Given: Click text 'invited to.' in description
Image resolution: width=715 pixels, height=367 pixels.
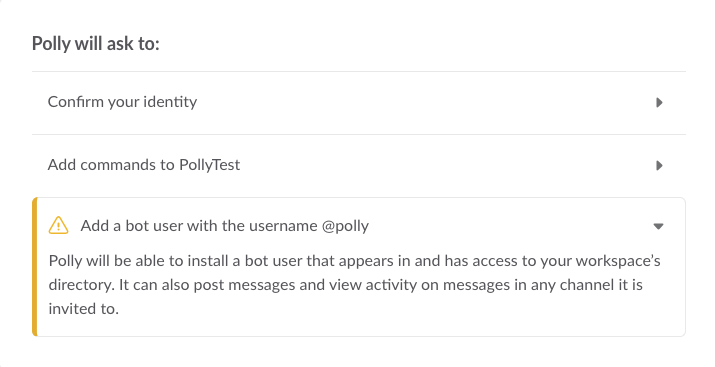Looking at the screenshot, I should 83,309.
